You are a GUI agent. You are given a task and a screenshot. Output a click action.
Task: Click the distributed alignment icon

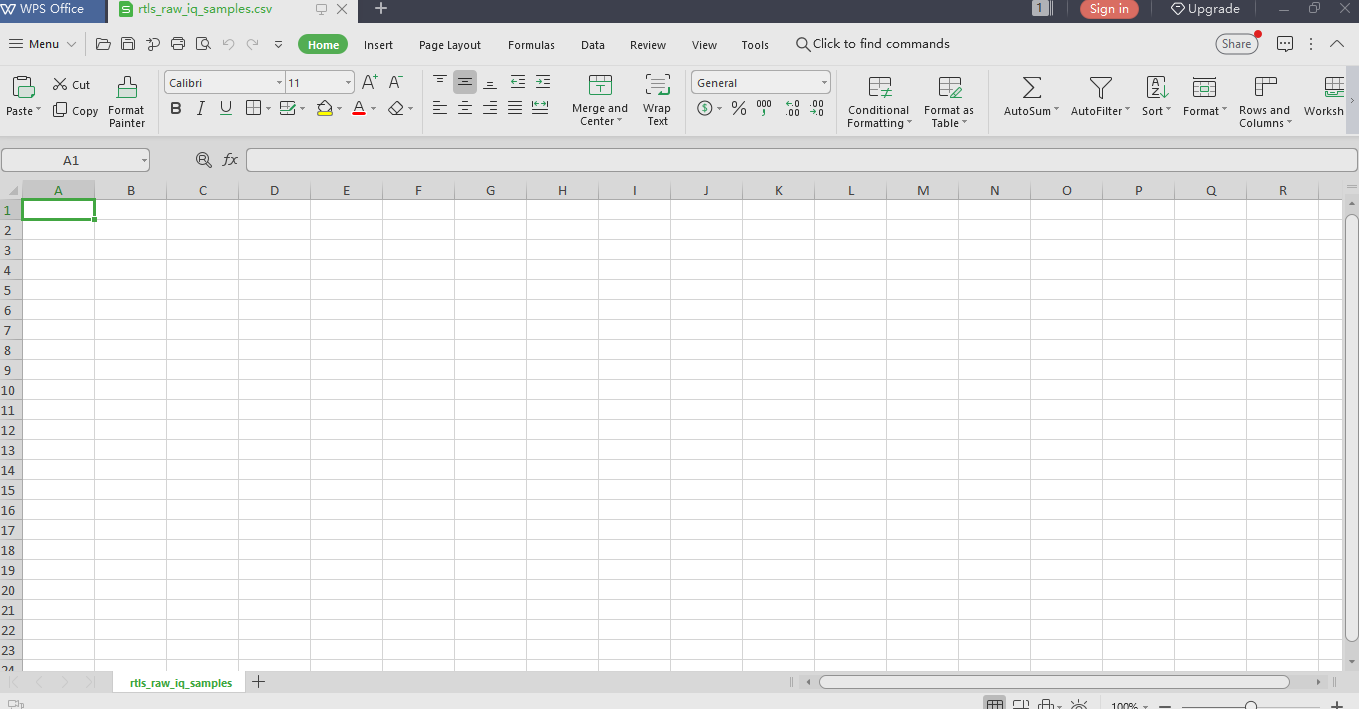coord(541,108)
